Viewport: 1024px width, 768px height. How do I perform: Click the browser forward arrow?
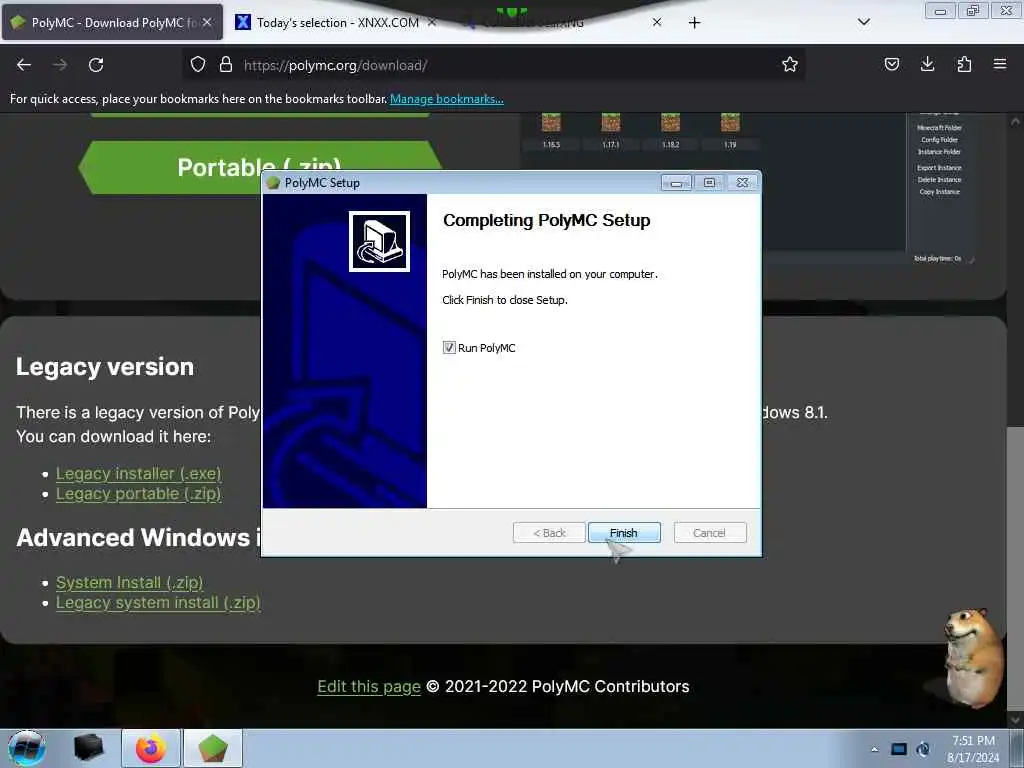[60, 65]
